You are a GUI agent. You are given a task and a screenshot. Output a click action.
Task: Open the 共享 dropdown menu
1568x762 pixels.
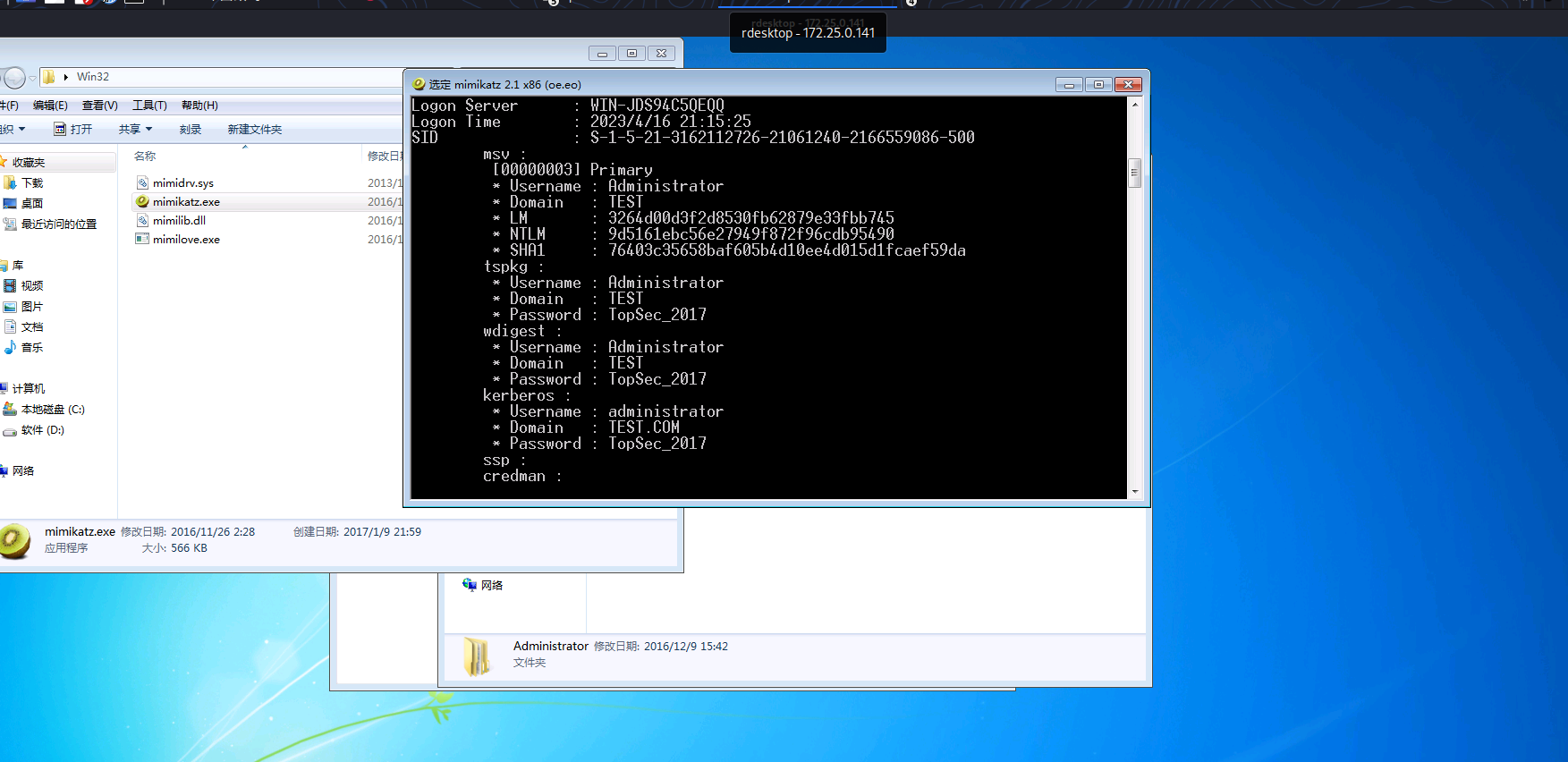click(x=135, y=129)
